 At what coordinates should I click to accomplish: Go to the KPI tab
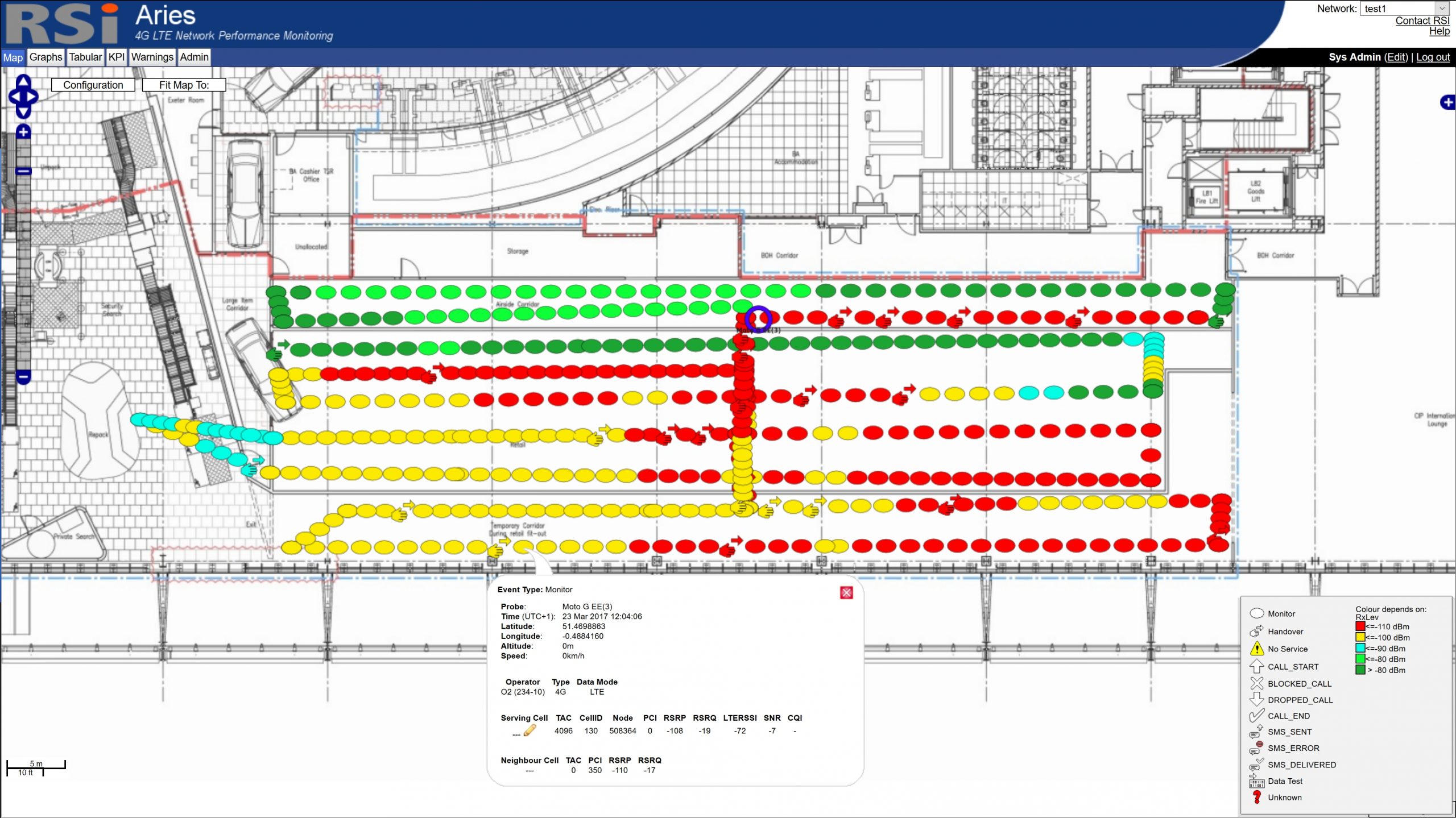coord(117,57)
